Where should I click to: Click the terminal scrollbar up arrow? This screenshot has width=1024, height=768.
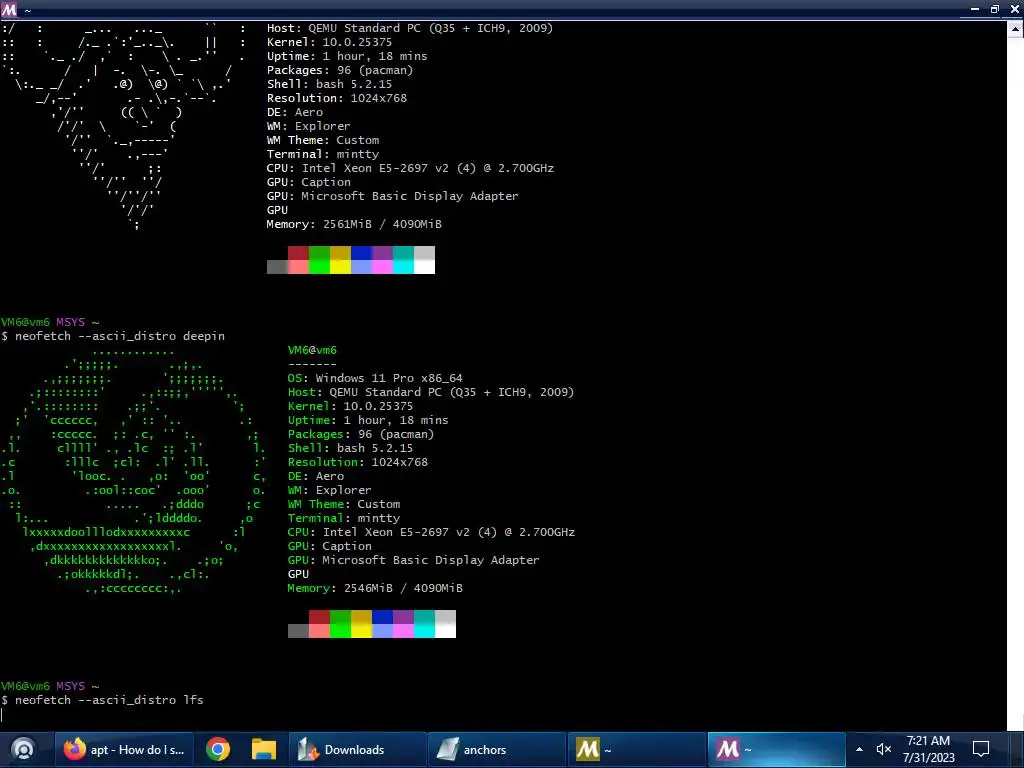point(1016,28)
